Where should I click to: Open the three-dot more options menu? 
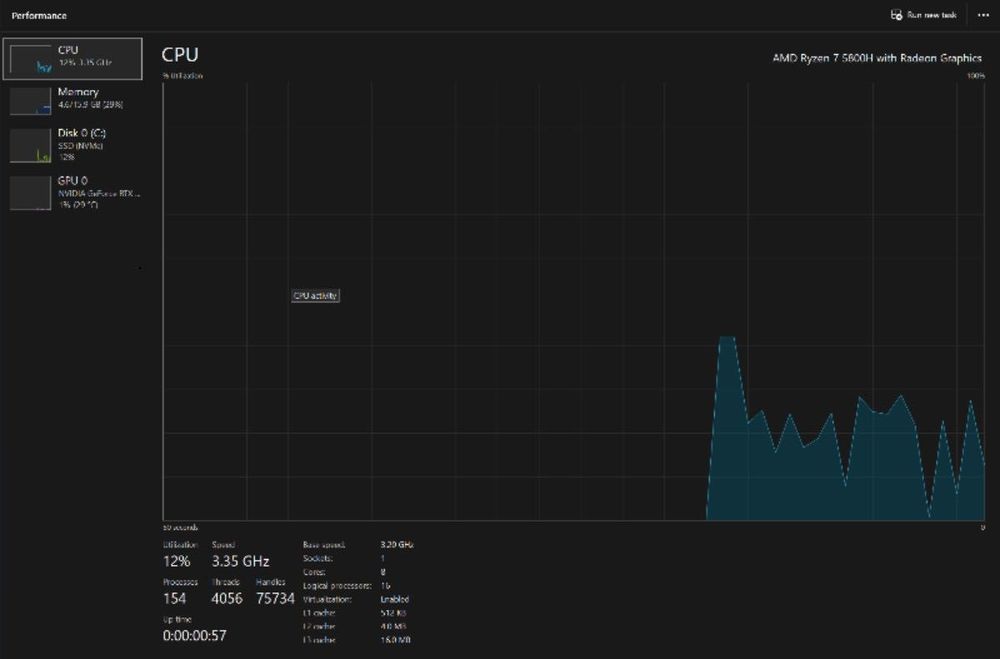click(983, 15)
